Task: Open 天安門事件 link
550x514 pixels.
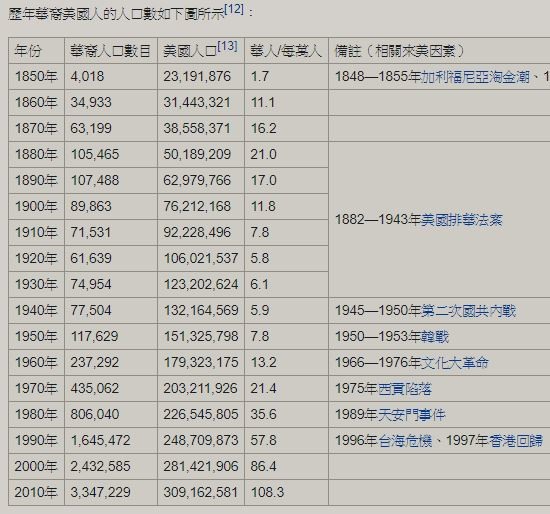Action: (411, 414)
